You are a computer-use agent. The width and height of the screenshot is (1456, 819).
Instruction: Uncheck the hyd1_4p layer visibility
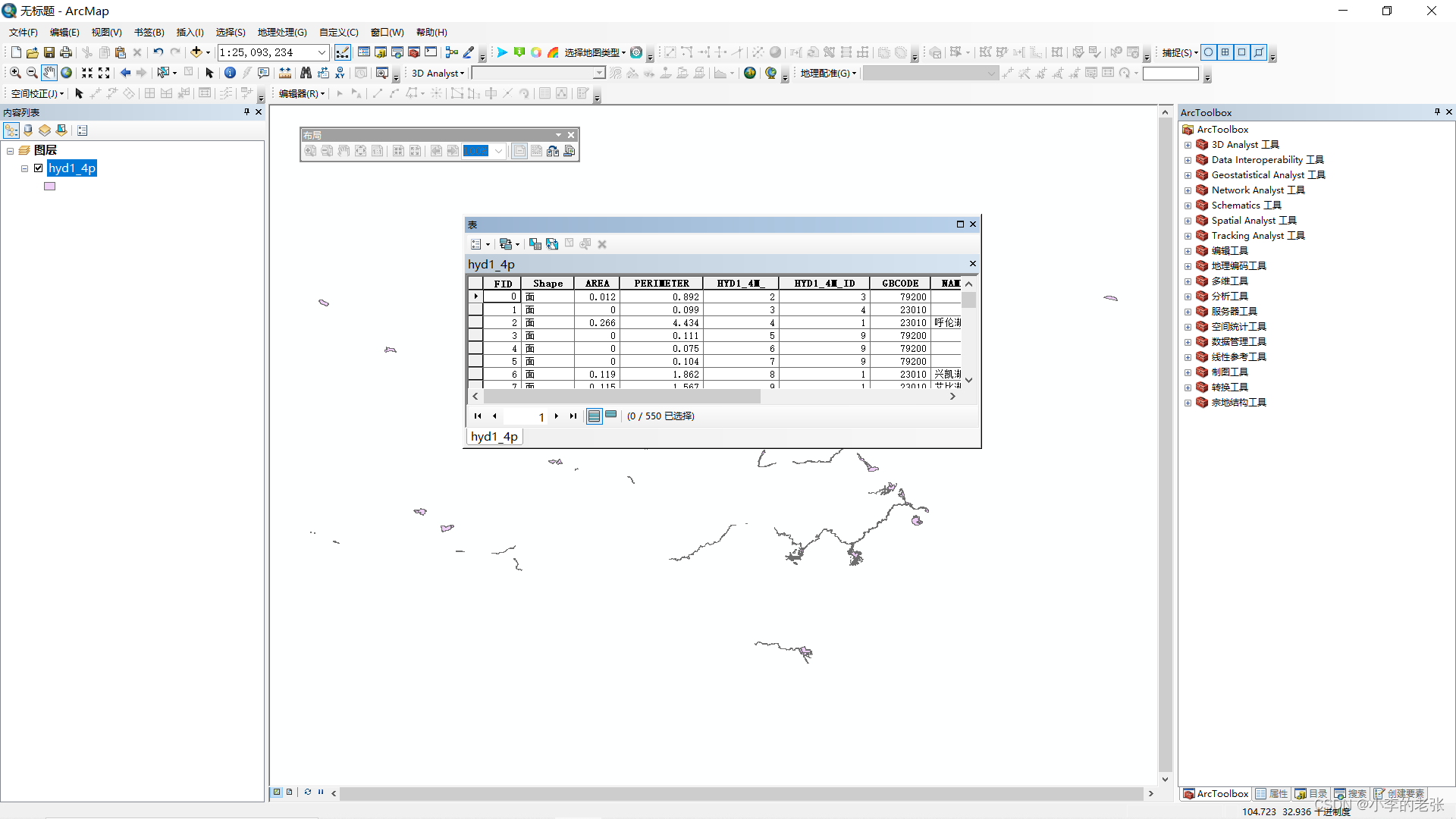click(39, 168)
